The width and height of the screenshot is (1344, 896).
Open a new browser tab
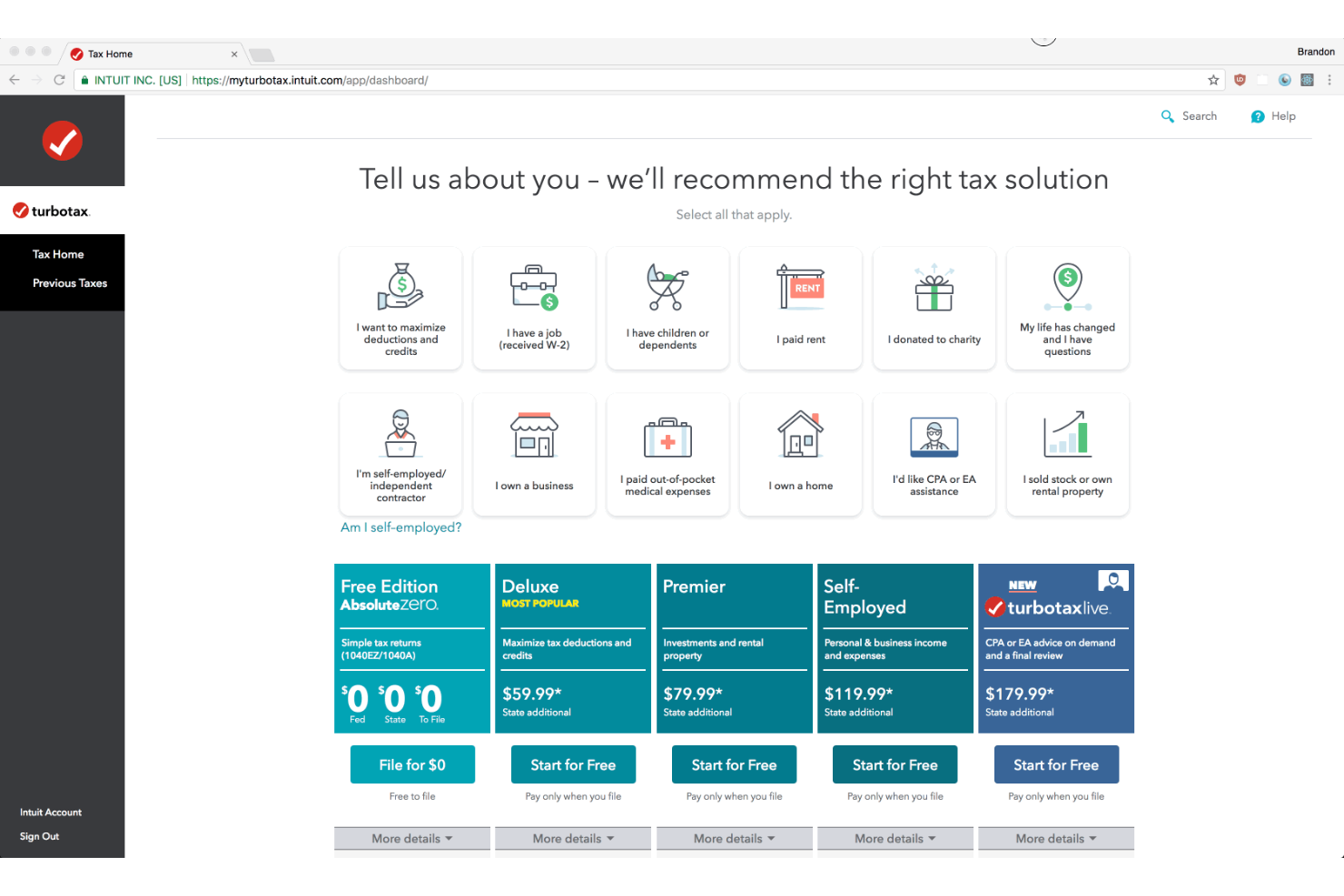[262, 54]
